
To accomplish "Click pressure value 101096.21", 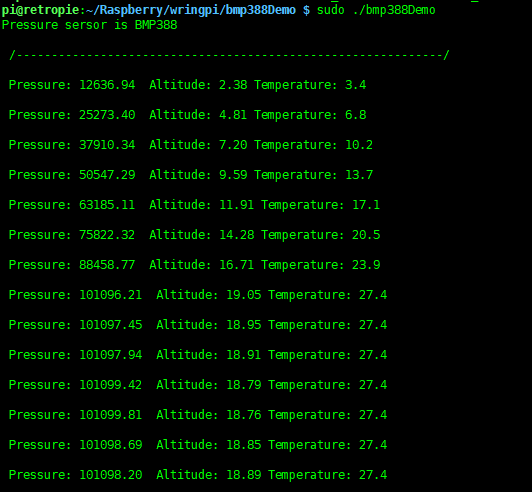I will [111, 295].
